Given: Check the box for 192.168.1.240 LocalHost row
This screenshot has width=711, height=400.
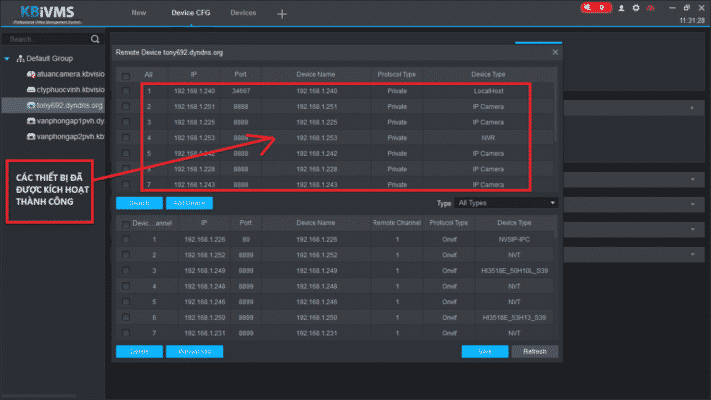Looking at the screenshot, I should tap(126, 91).
